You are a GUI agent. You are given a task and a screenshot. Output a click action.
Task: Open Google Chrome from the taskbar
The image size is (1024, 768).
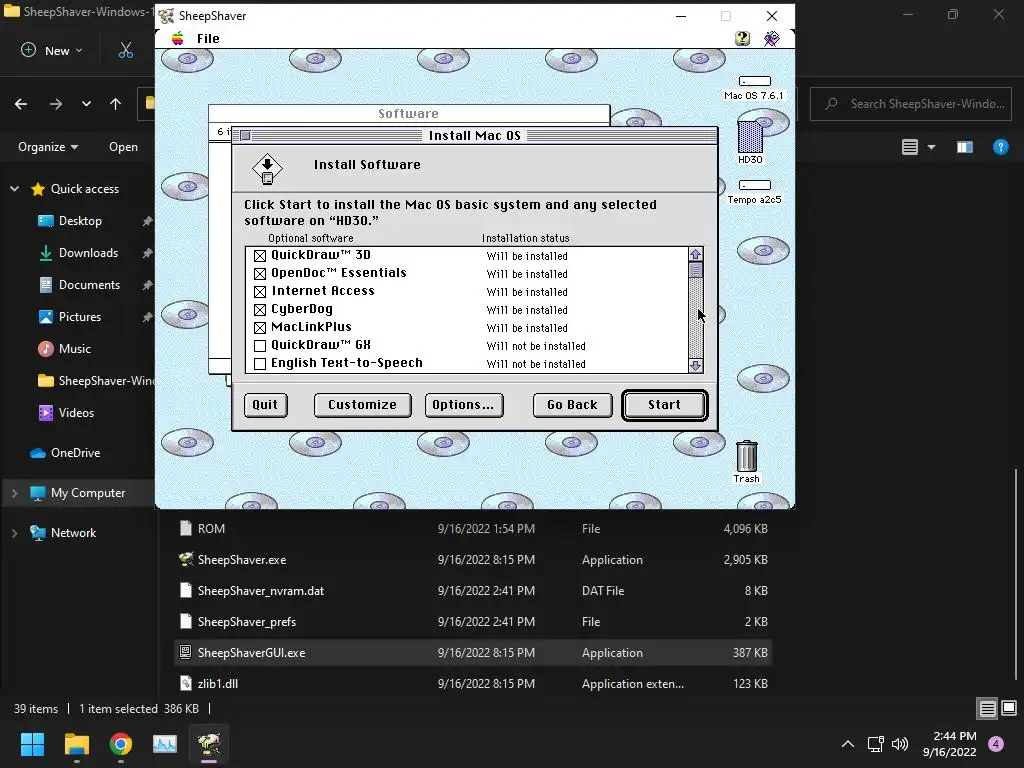[121, 744]
